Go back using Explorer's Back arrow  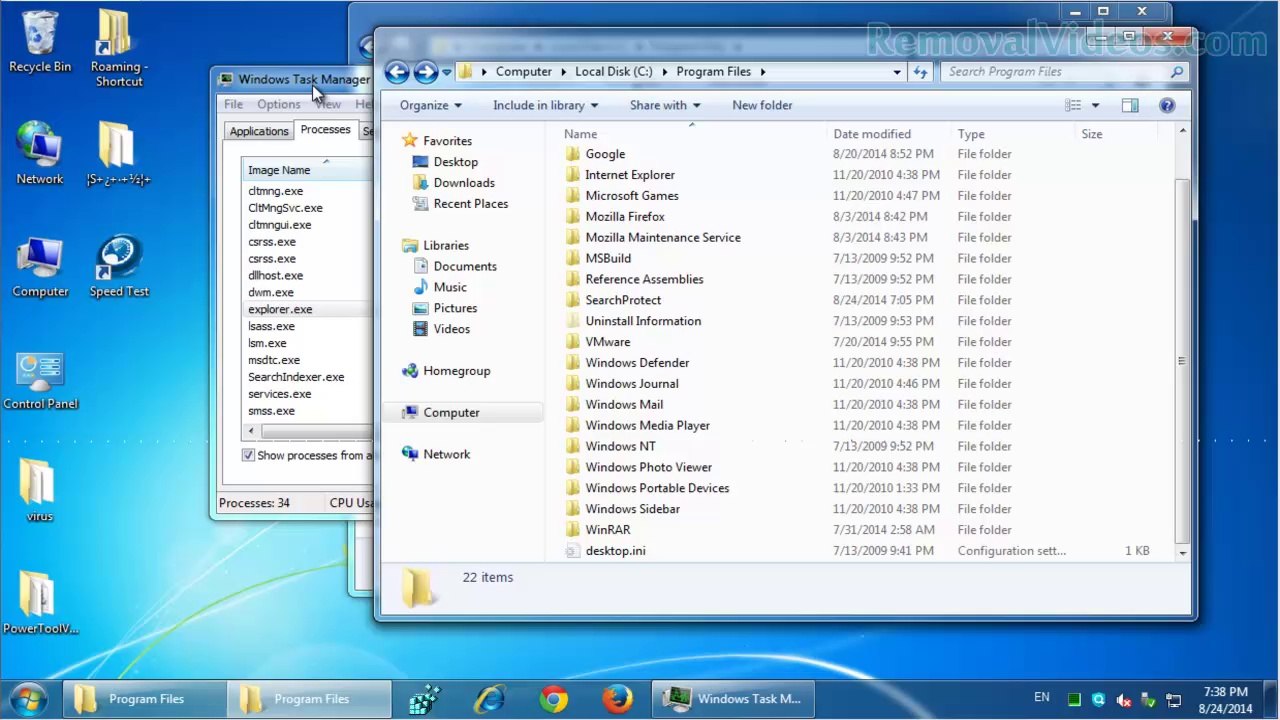pos(397,71)
